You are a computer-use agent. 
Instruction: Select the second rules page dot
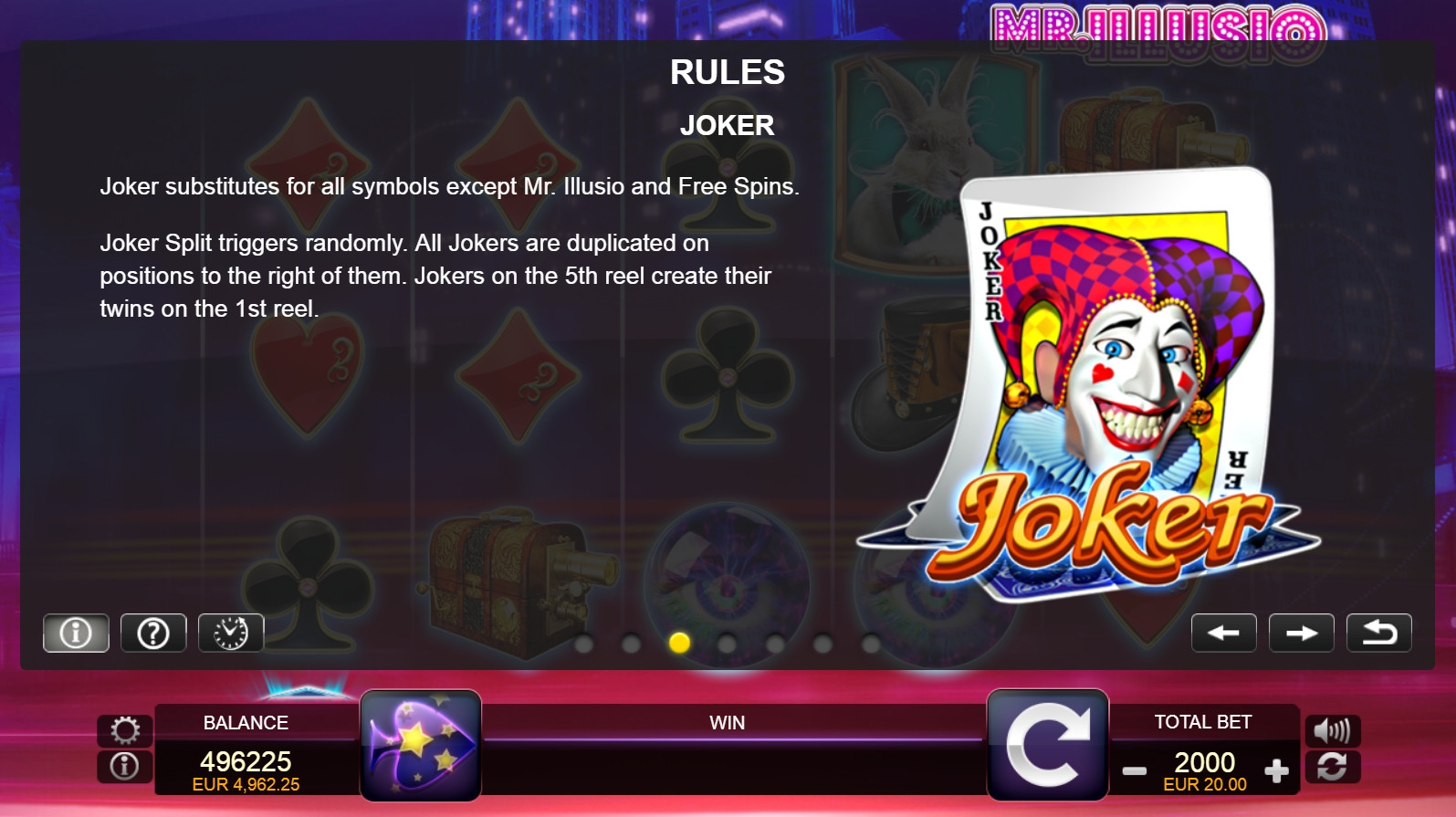(x=631, y=644)
